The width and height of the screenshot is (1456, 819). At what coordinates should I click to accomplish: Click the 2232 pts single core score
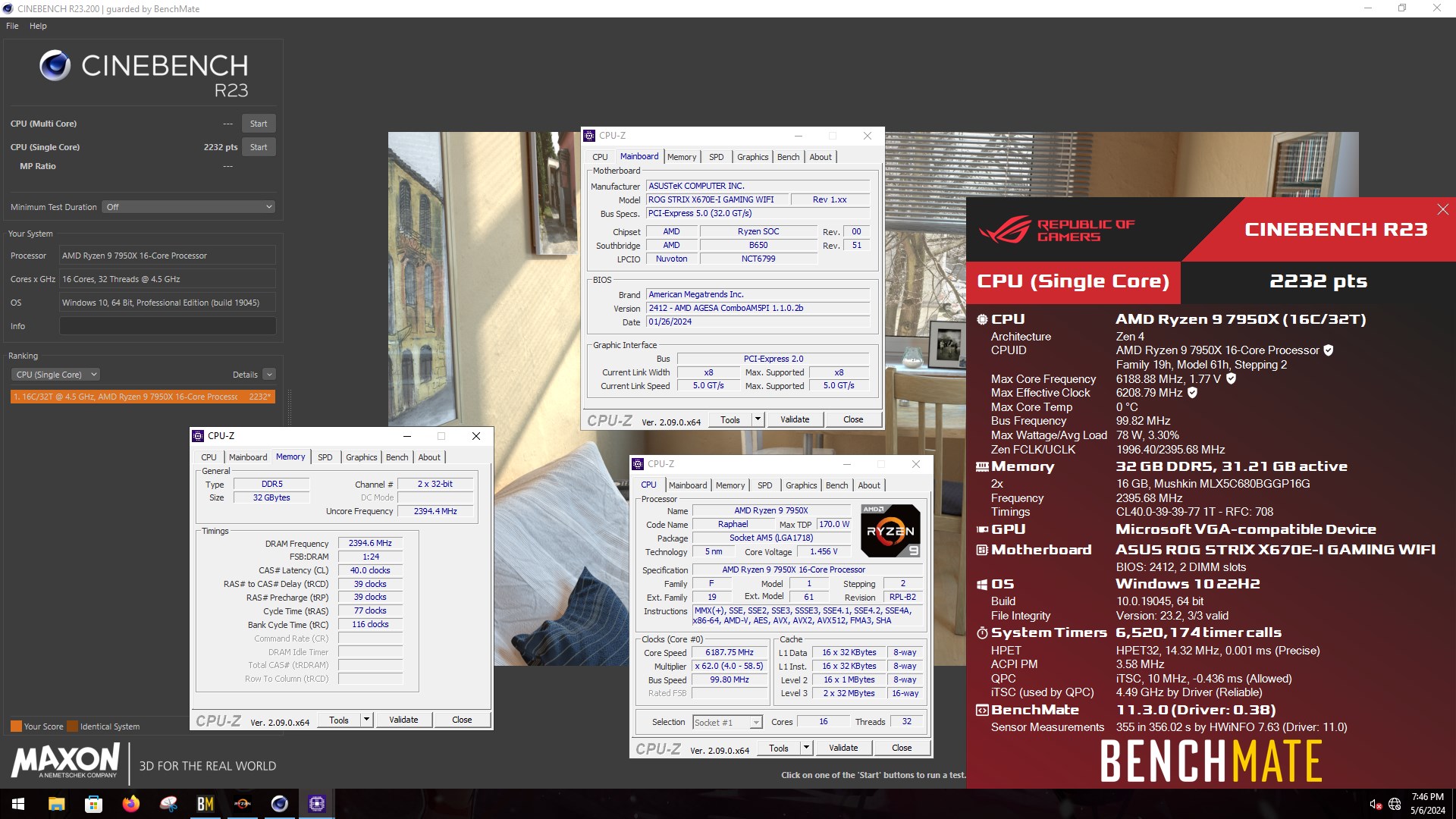tap(220, 147)
